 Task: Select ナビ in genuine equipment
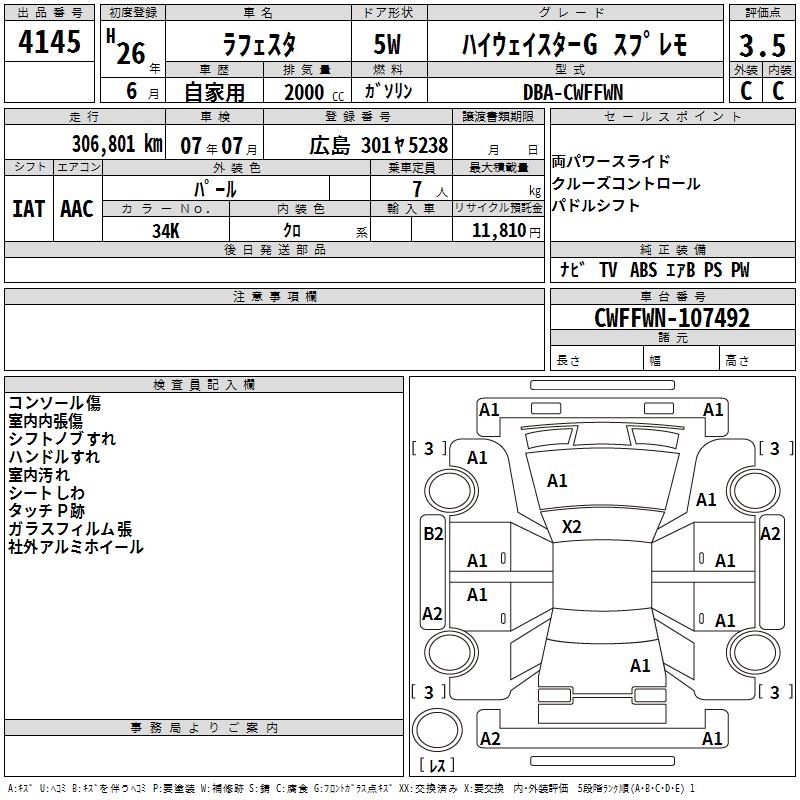(572, 269)
